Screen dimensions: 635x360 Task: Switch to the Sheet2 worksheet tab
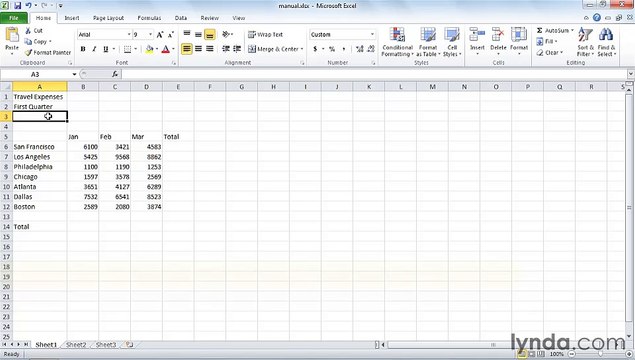coord(76,345)
